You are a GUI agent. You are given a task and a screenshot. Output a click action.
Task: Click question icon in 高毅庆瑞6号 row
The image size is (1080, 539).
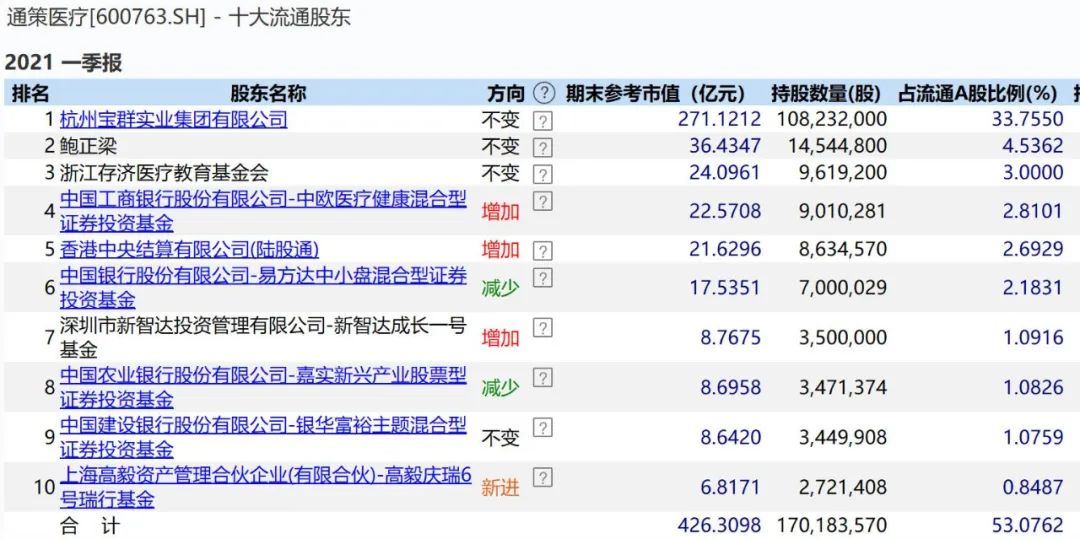coord(543,477)
